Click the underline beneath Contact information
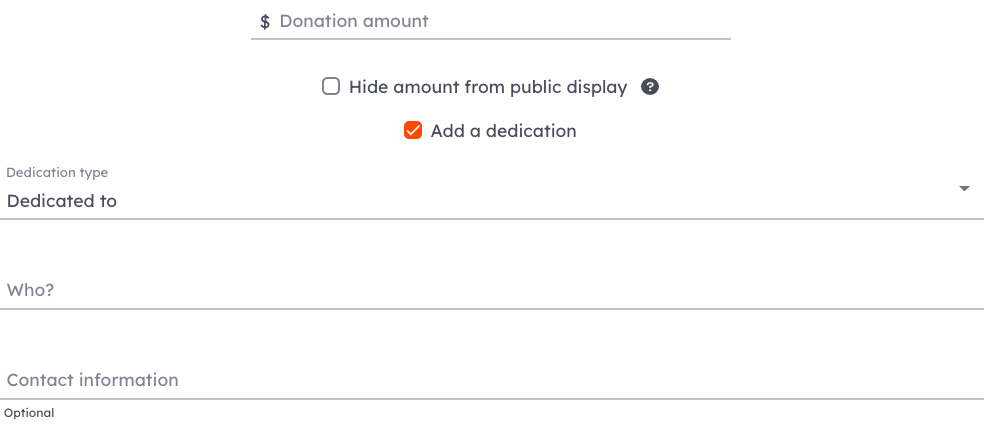 pyautogui.click(x=492, y=399)
